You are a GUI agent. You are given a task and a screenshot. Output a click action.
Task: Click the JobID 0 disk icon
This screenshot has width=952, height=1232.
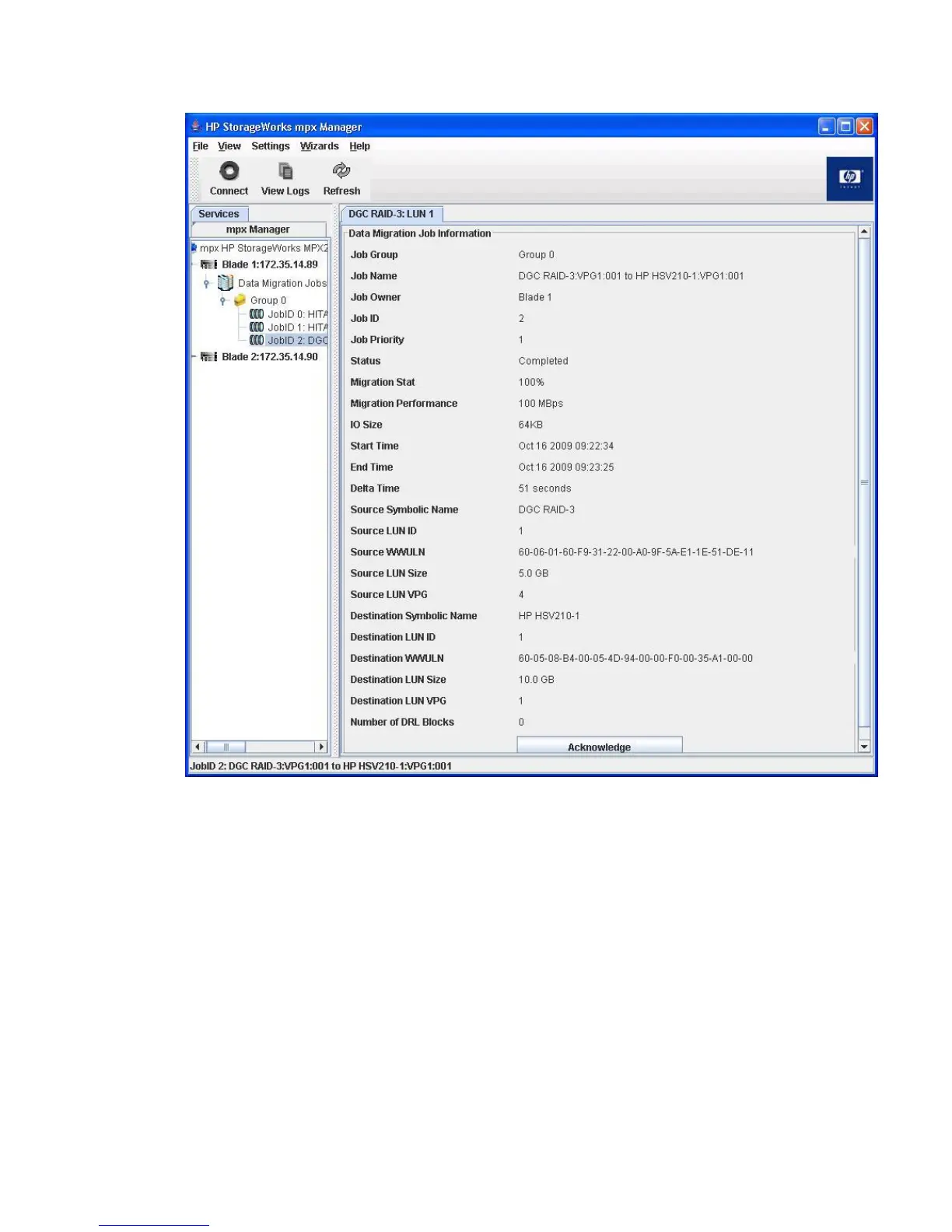(257, 314)
